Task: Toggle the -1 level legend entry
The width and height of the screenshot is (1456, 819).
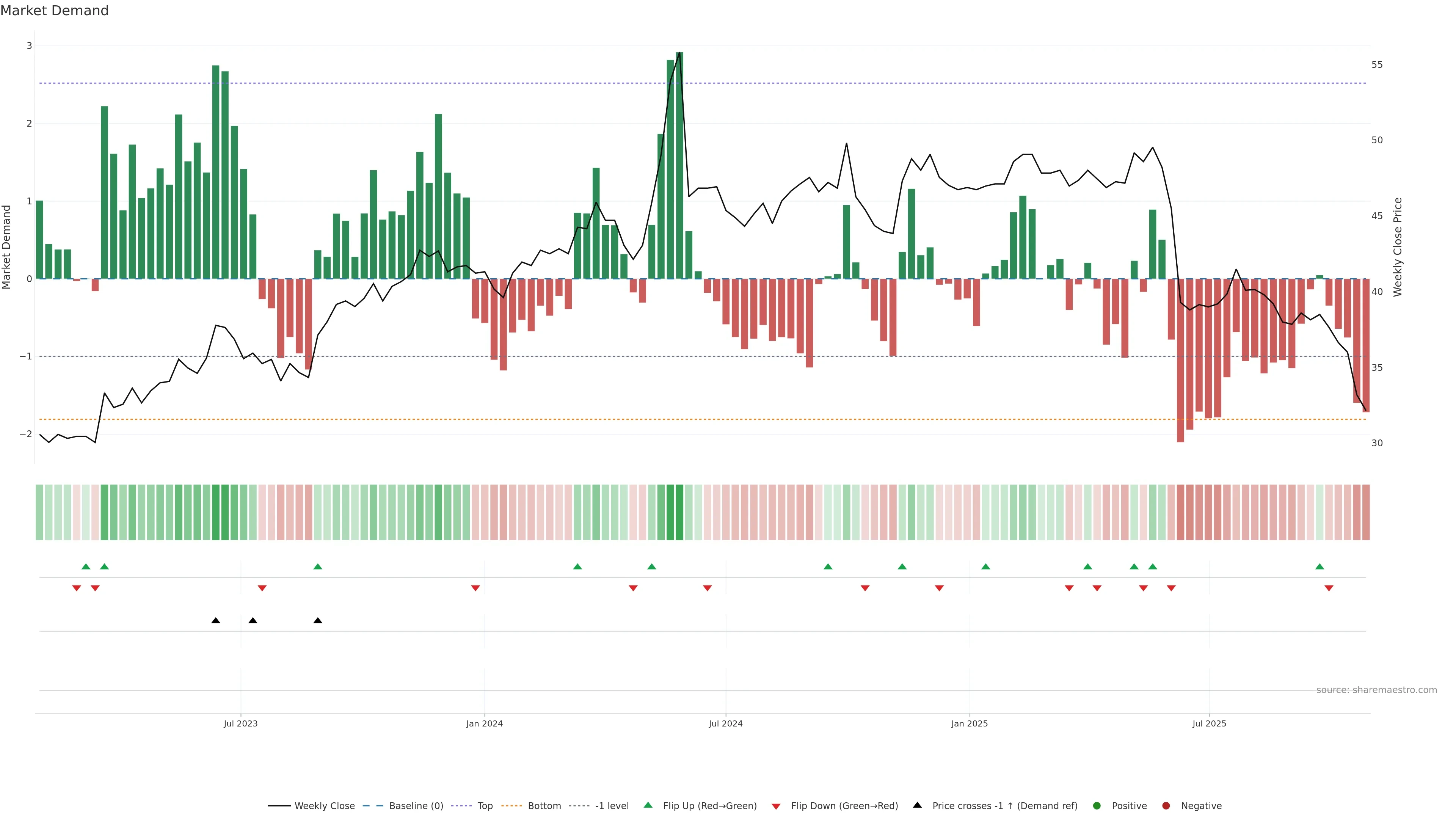Action: [612, 806]
